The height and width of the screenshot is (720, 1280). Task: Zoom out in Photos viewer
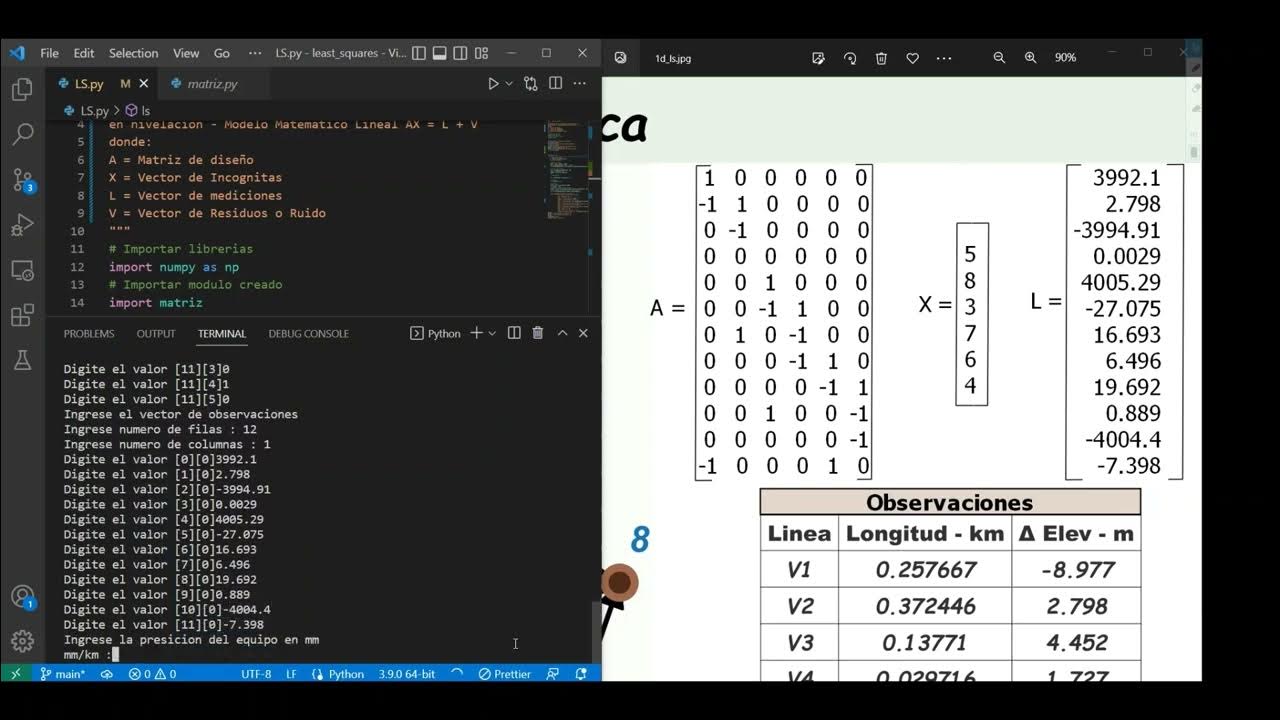click(x=999, y=58)
